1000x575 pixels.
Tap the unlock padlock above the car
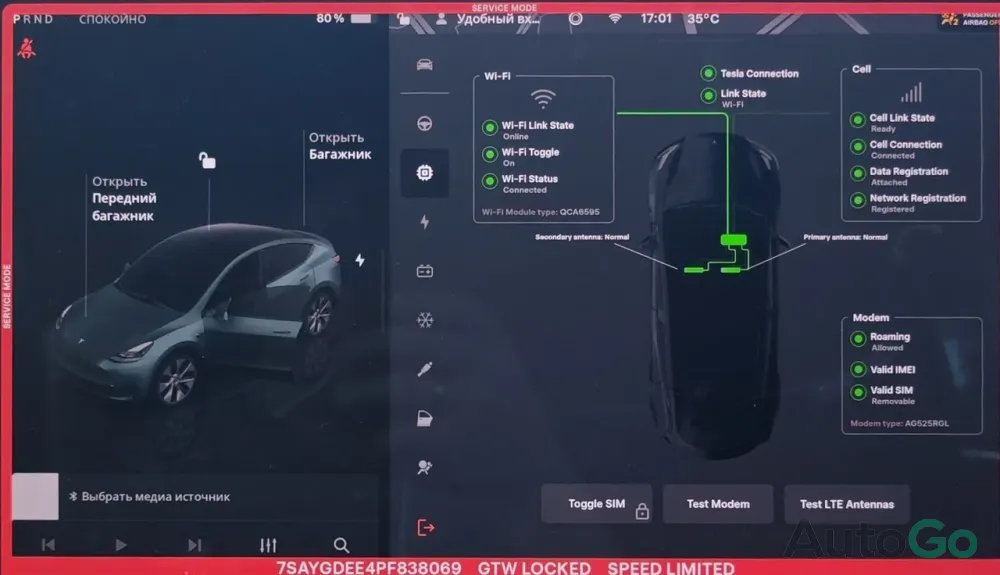point(207,159)
